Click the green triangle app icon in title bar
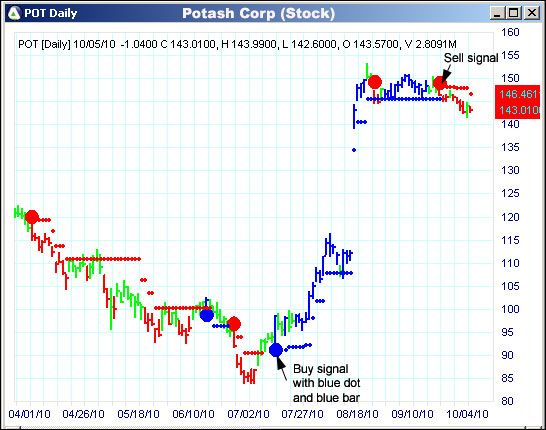This screenshot has height=430, width=546. (x=14, y=13)
